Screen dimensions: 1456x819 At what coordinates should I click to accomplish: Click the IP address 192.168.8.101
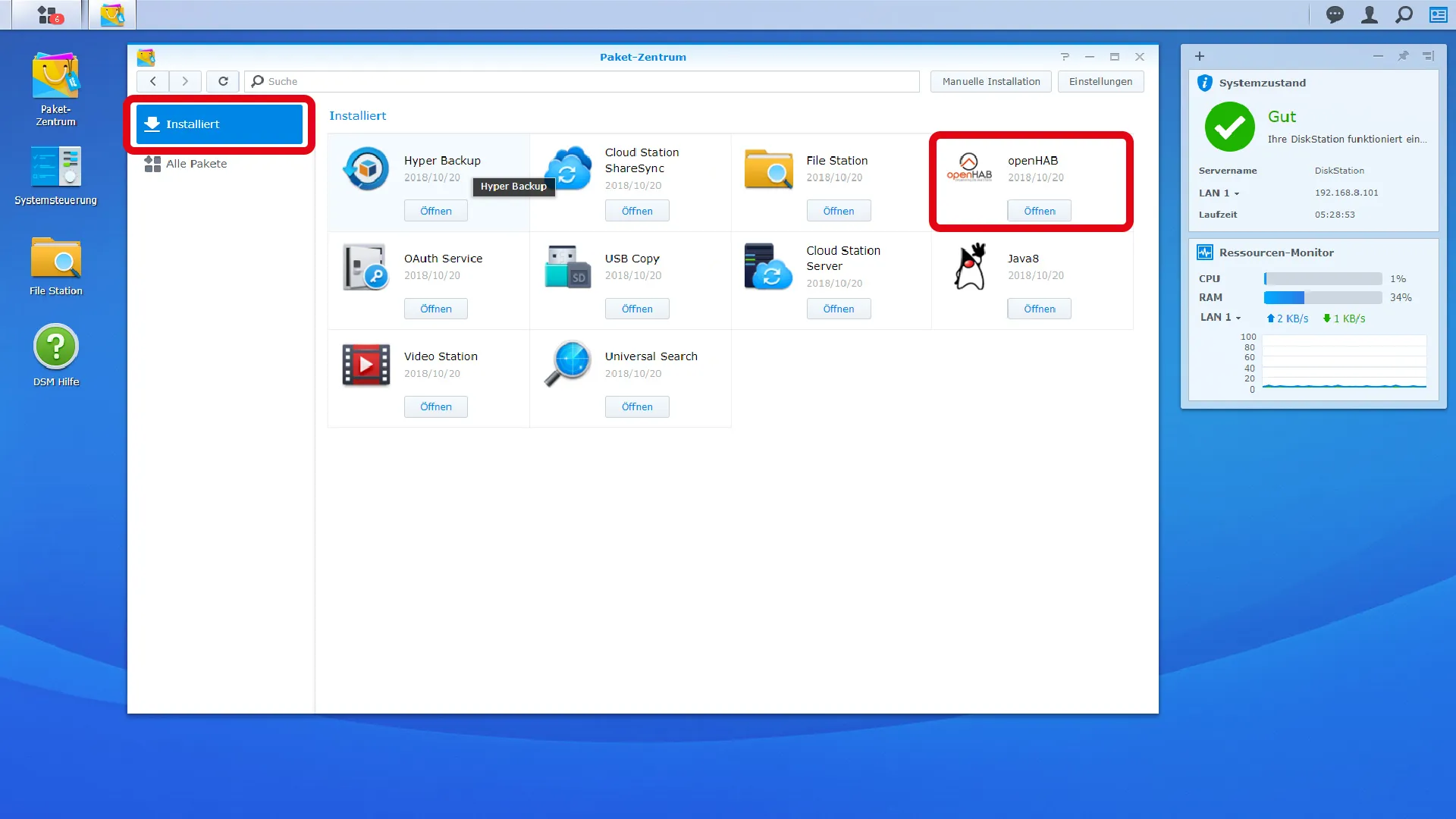click(x=1346, y=193)
